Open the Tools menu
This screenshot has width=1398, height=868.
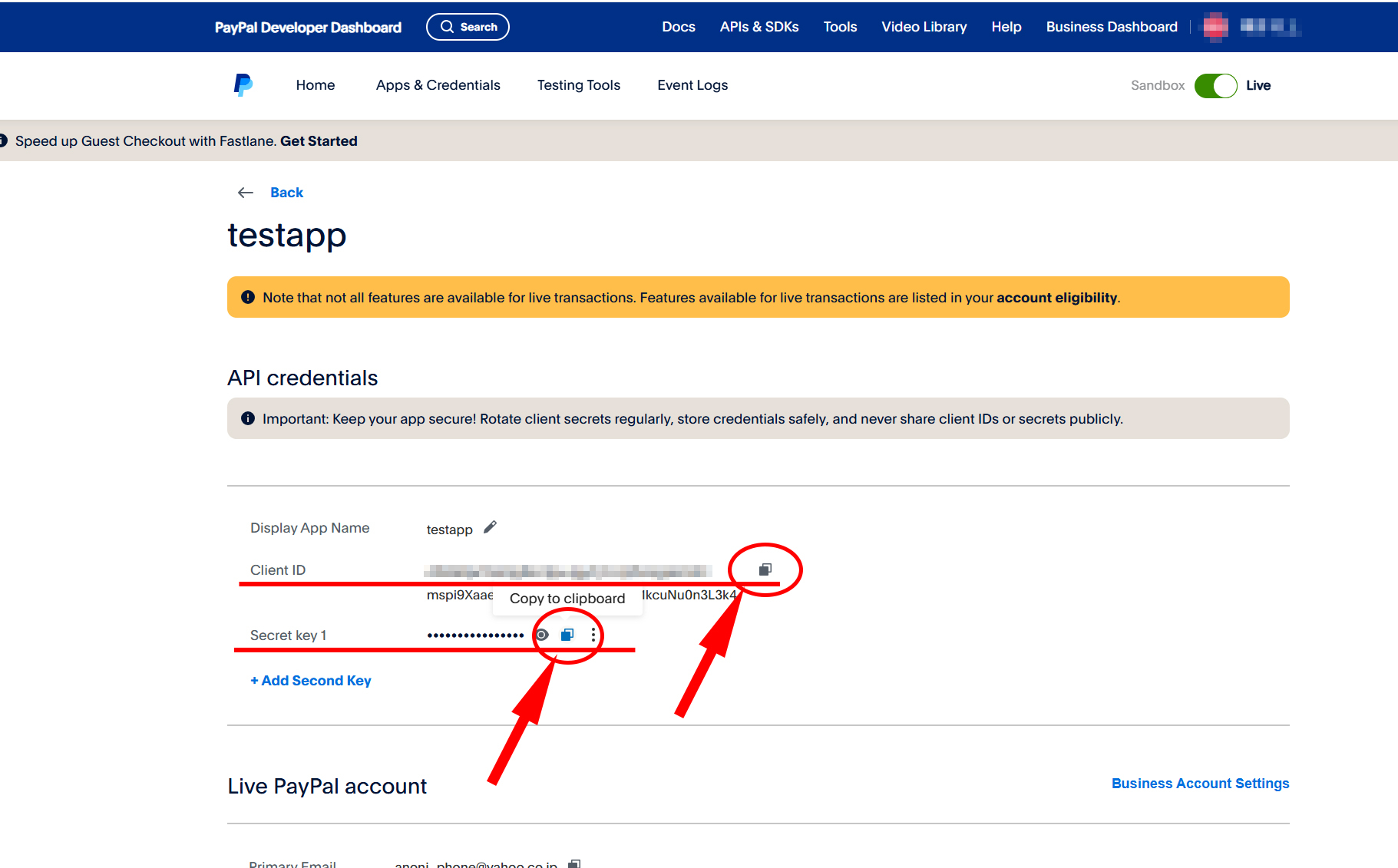[840, 27]
